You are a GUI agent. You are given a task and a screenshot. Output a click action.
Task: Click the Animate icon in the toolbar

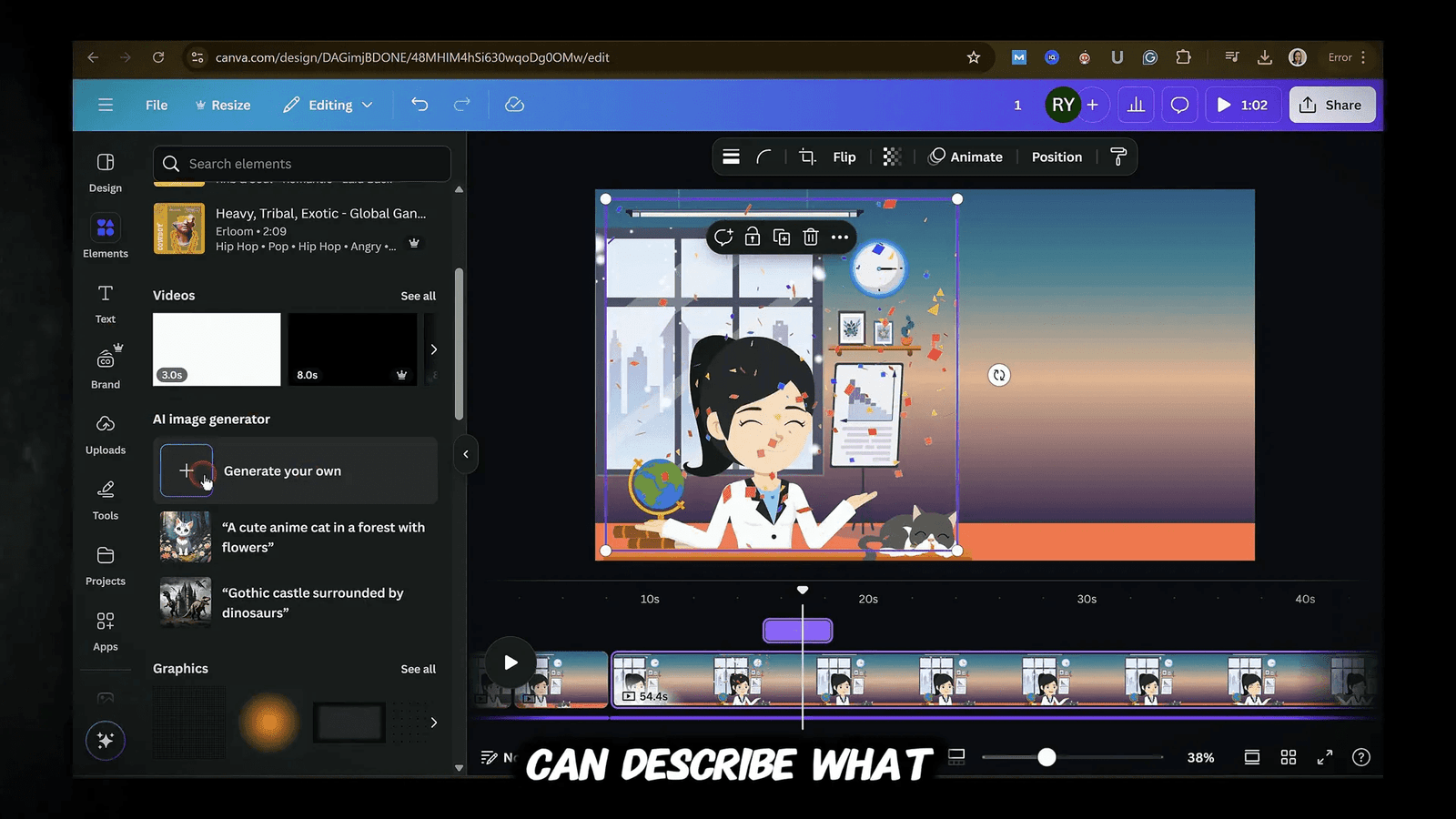[935, 157]
